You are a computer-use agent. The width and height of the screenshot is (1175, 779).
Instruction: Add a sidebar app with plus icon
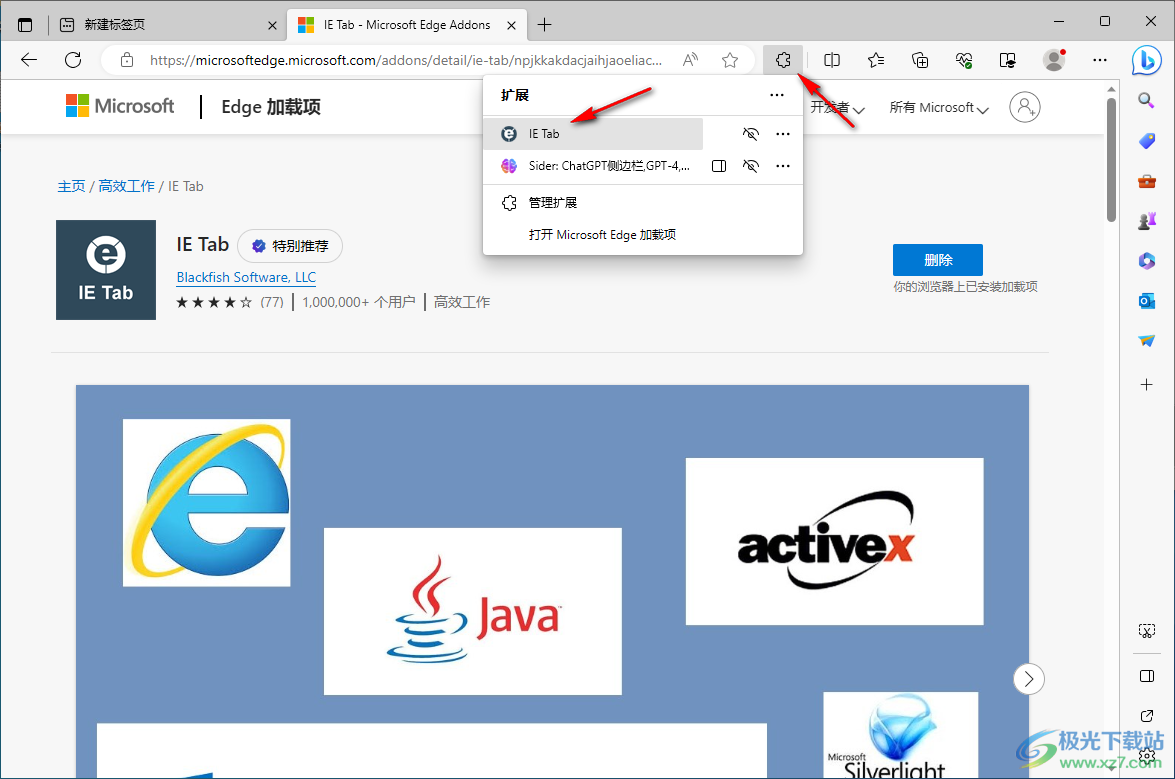pos(1147,384)
